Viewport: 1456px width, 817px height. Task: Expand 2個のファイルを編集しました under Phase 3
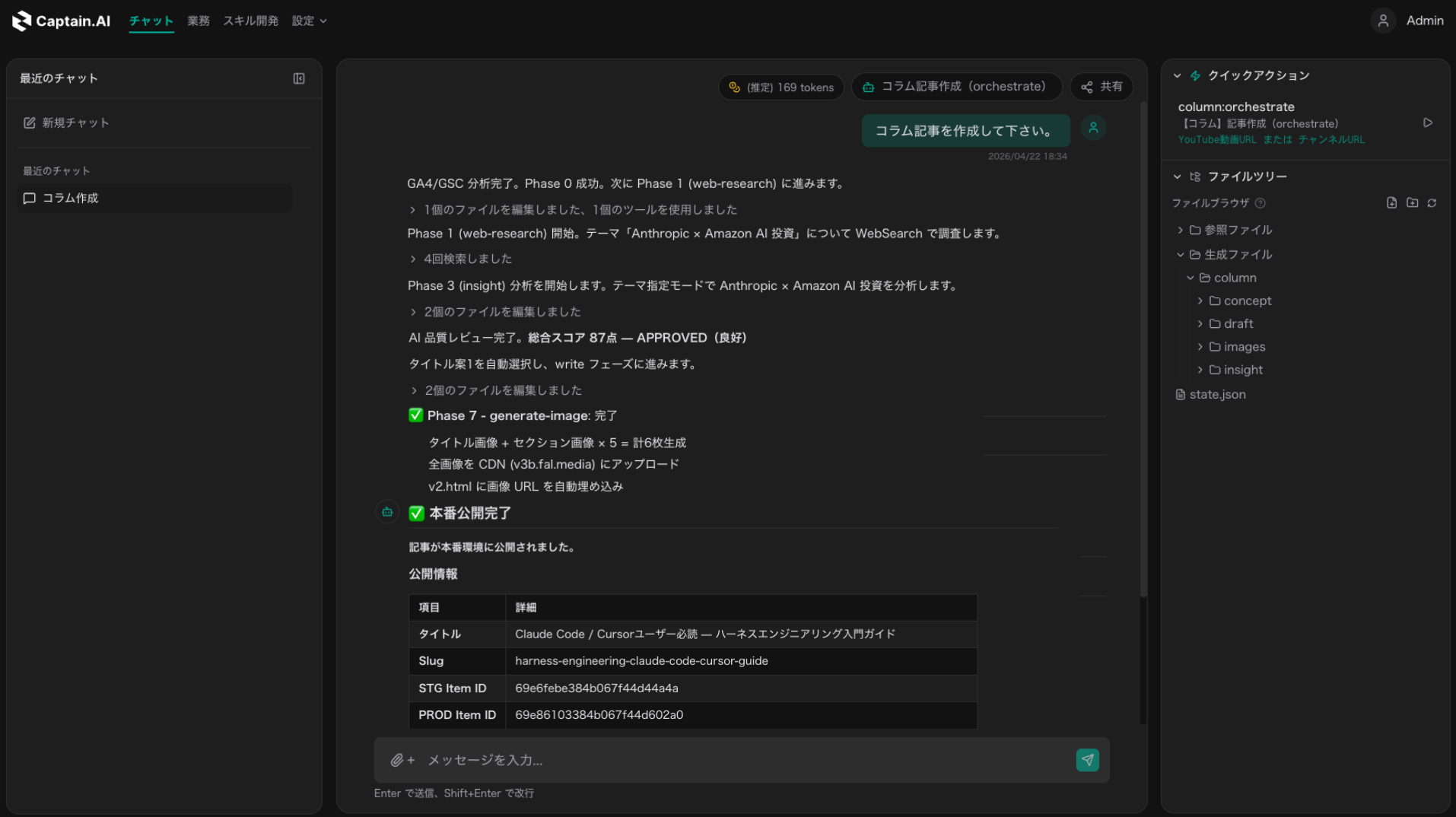click(495, 311)
